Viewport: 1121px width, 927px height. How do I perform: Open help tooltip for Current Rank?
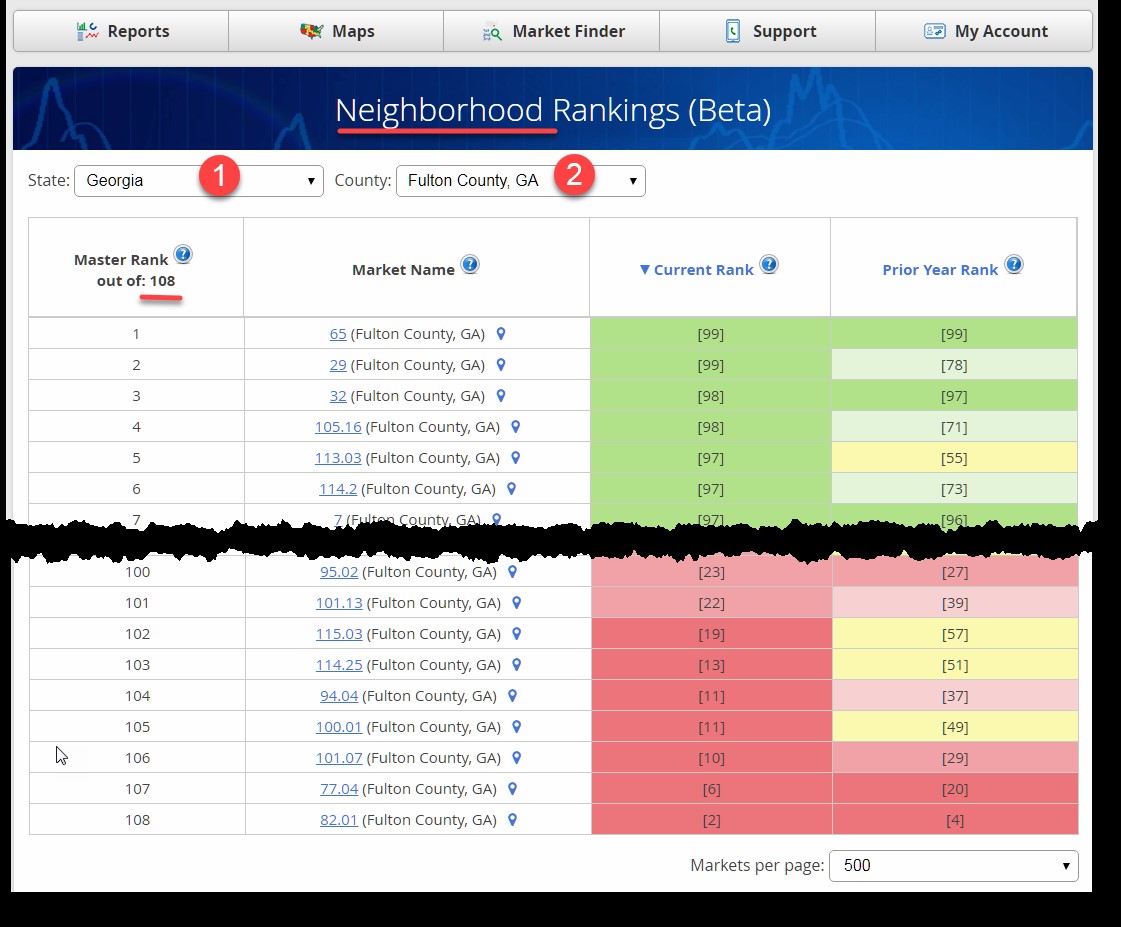768,265
